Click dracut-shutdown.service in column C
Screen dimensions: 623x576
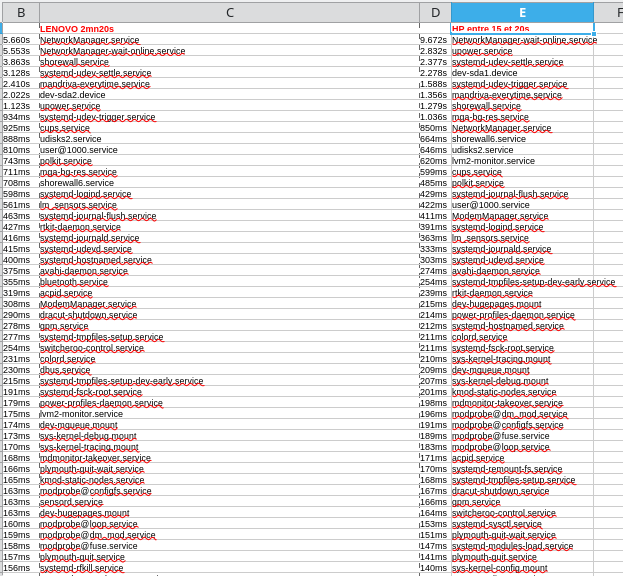229,315
